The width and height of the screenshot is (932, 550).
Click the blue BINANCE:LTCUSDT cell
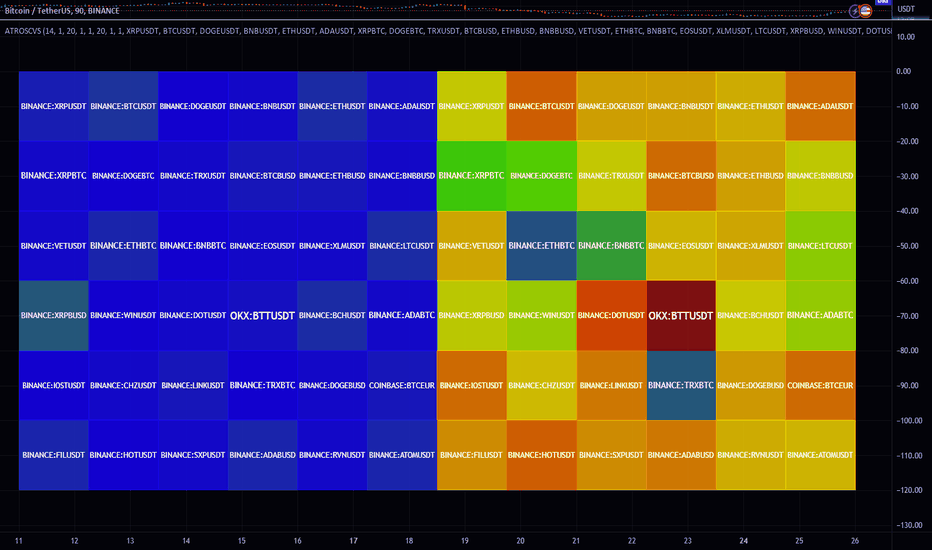(x=402, y=246)
